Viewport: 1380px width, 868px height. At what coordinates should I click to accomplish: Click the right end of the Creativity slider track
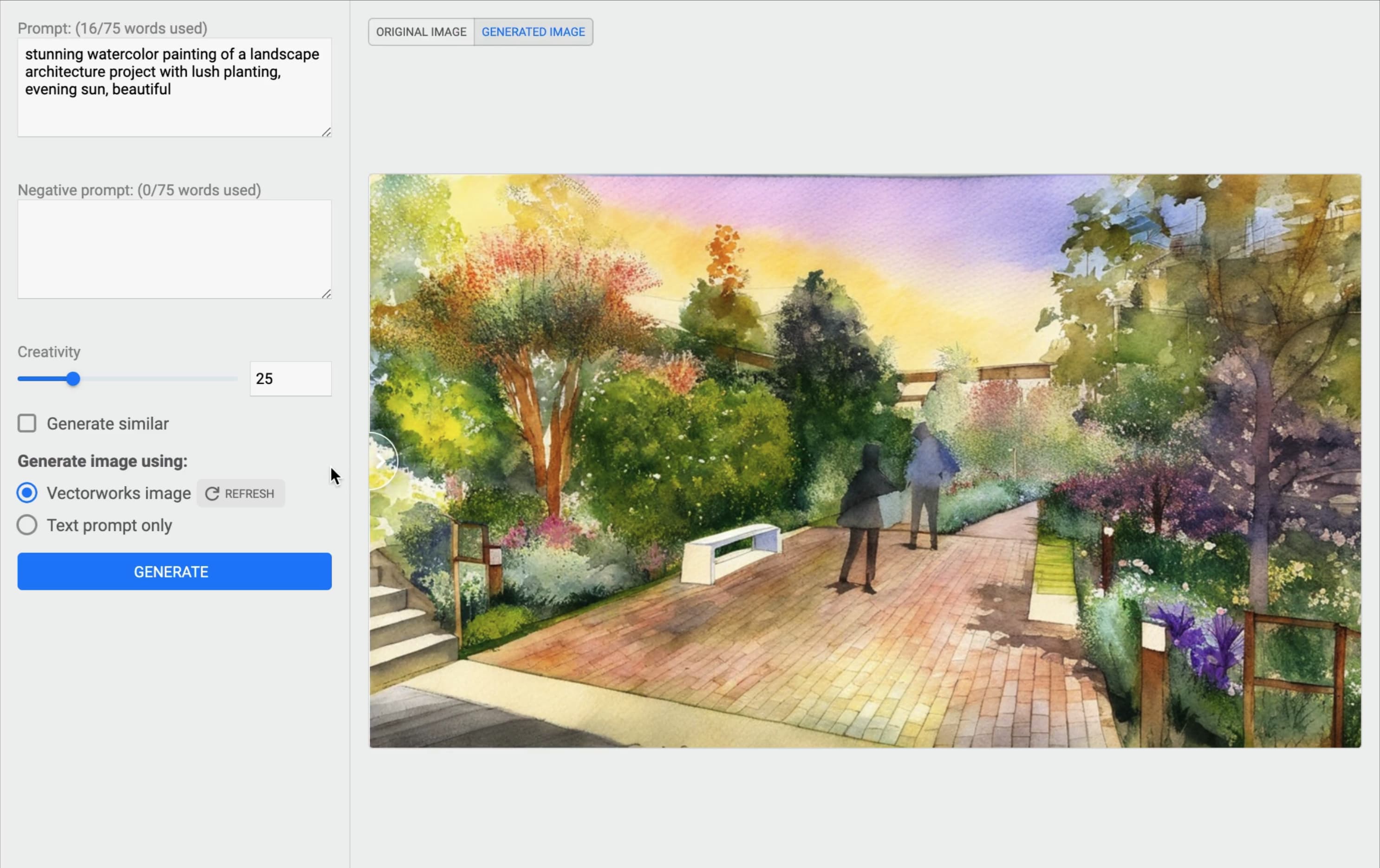pos(234,379)
